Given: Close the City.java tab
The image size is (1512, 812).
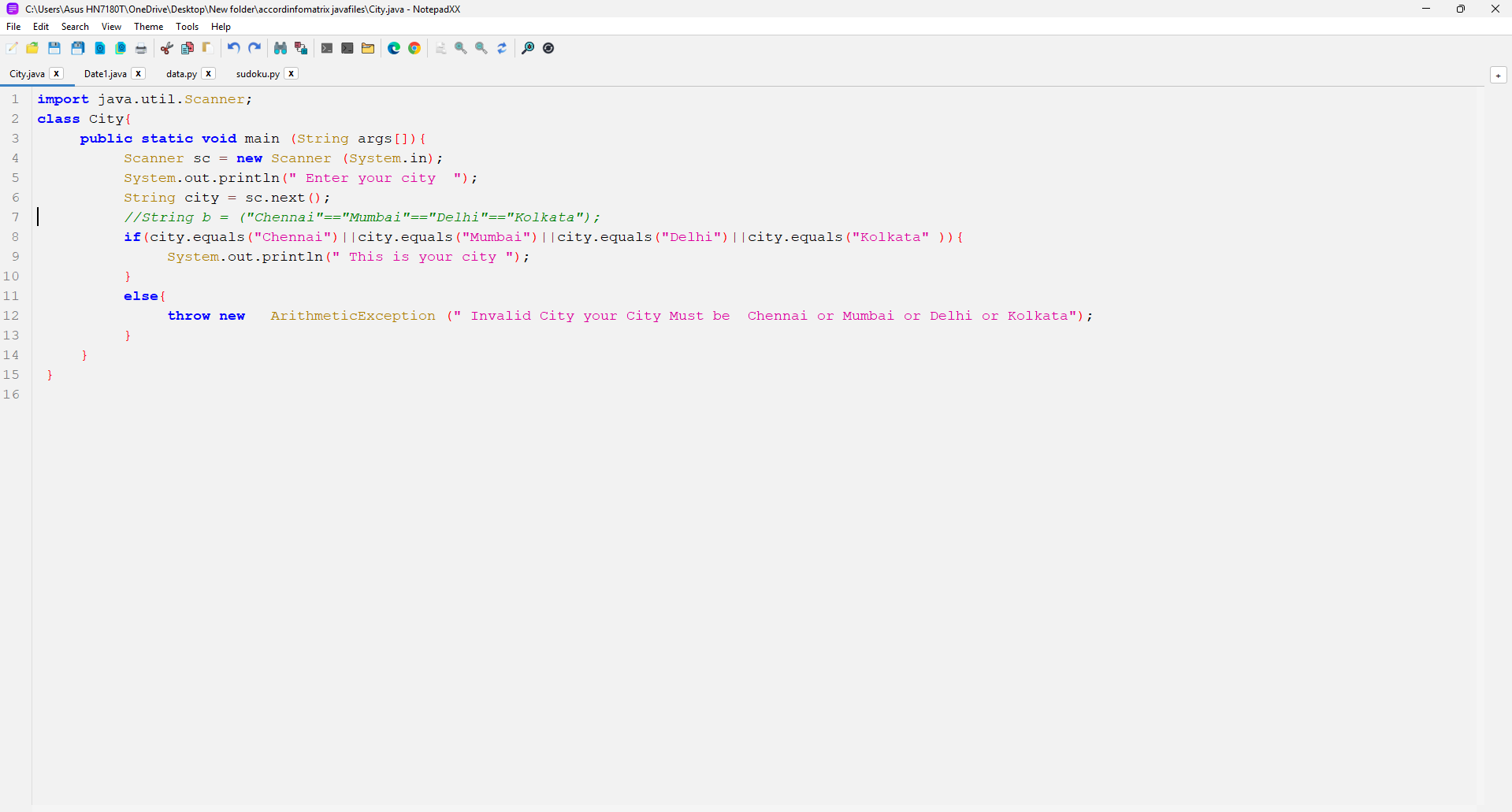Looking at the screenshot, I should [x=57, y=73].
